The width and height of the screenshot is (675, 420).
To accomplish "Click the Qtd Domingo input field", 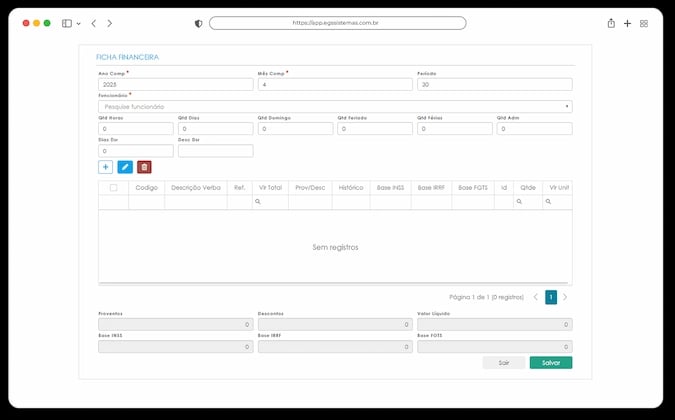I will pyautogui.click(x=295, y=129).
